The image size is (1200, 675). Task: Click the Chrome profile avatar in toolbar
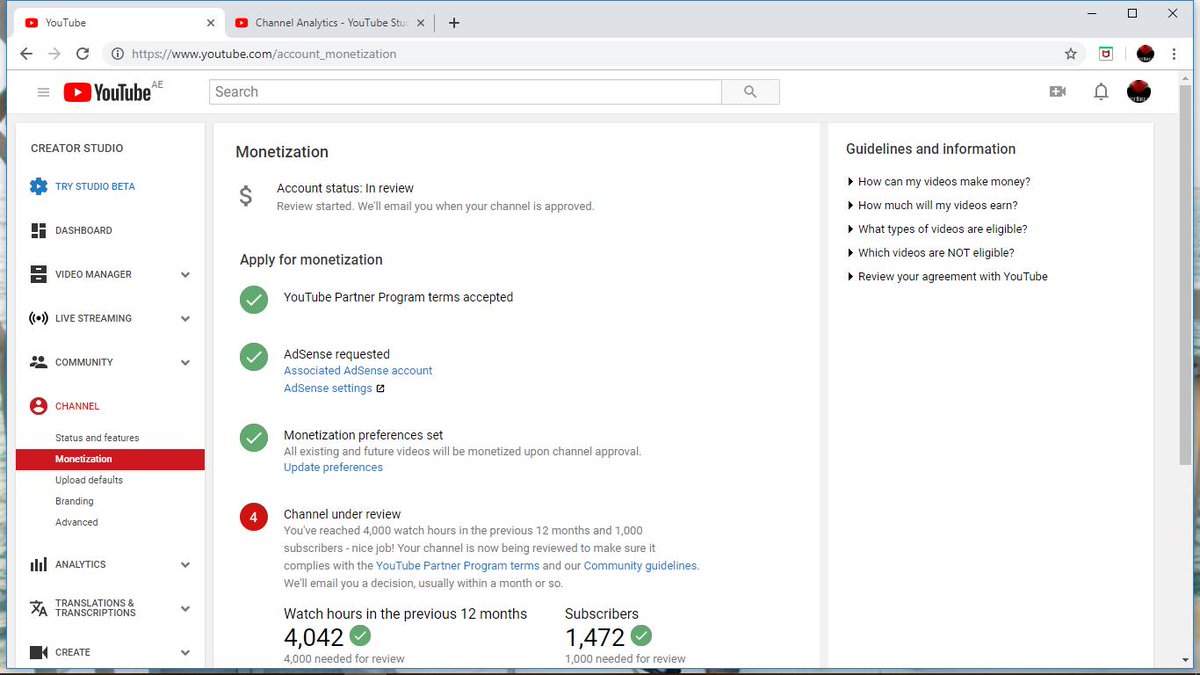pyautogui.click(x=1145, y=54)
